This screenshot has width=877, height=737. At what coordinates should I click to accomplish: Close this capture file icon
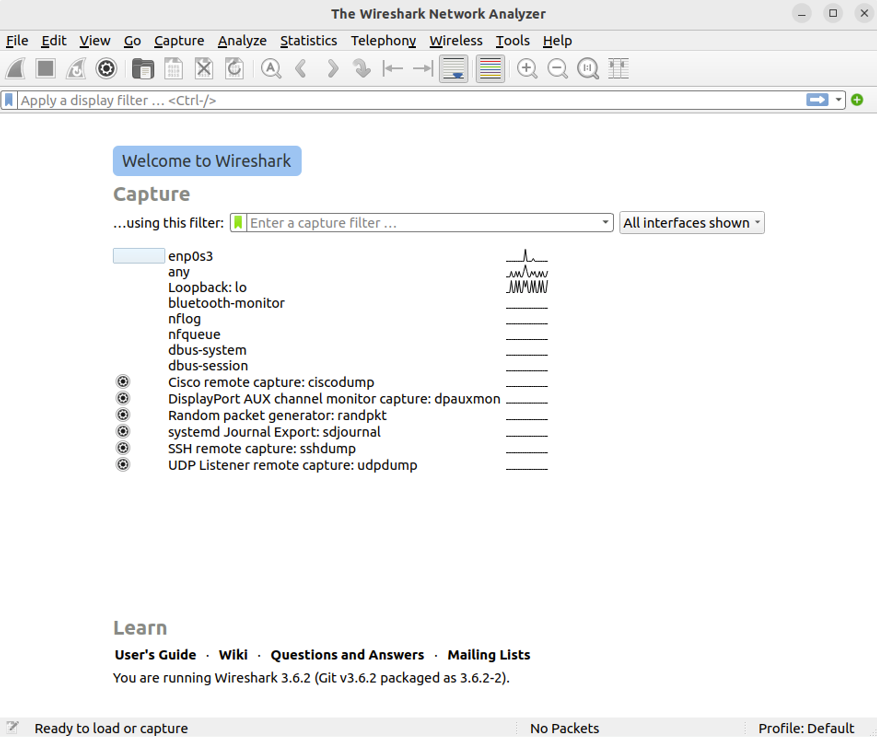(x=204, y=69)
